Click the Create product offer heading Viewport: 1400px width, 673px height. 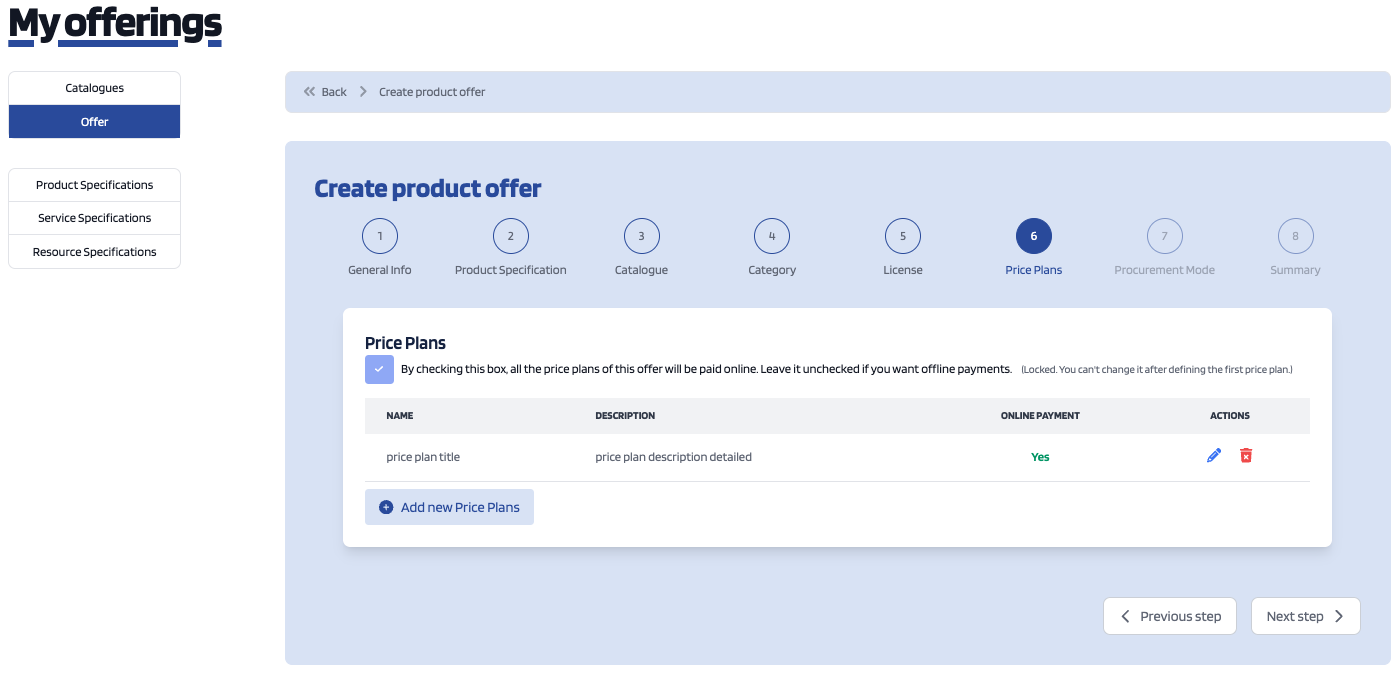click(428, 189)
